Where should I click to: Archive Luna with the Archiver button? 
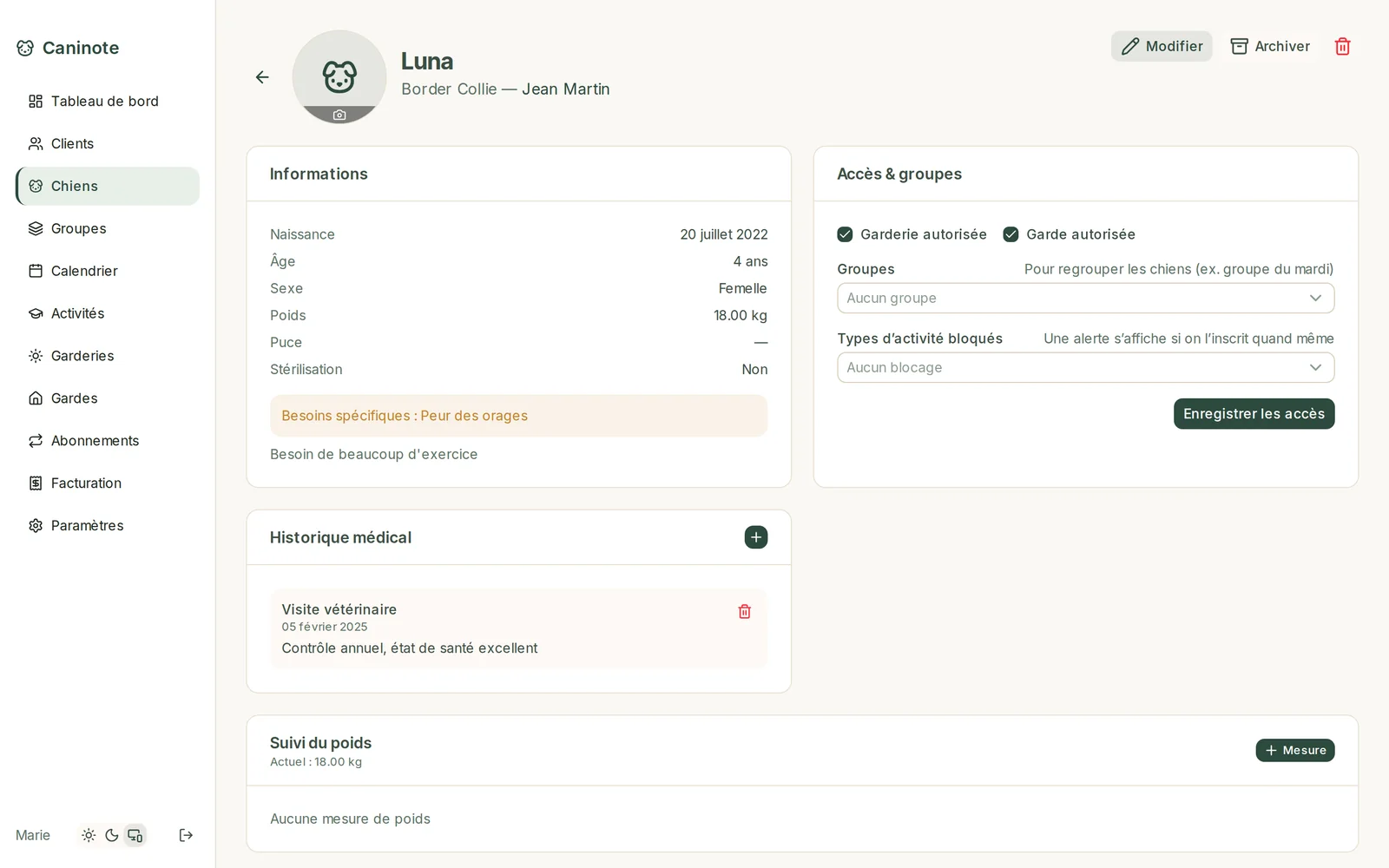[1270, 46]
